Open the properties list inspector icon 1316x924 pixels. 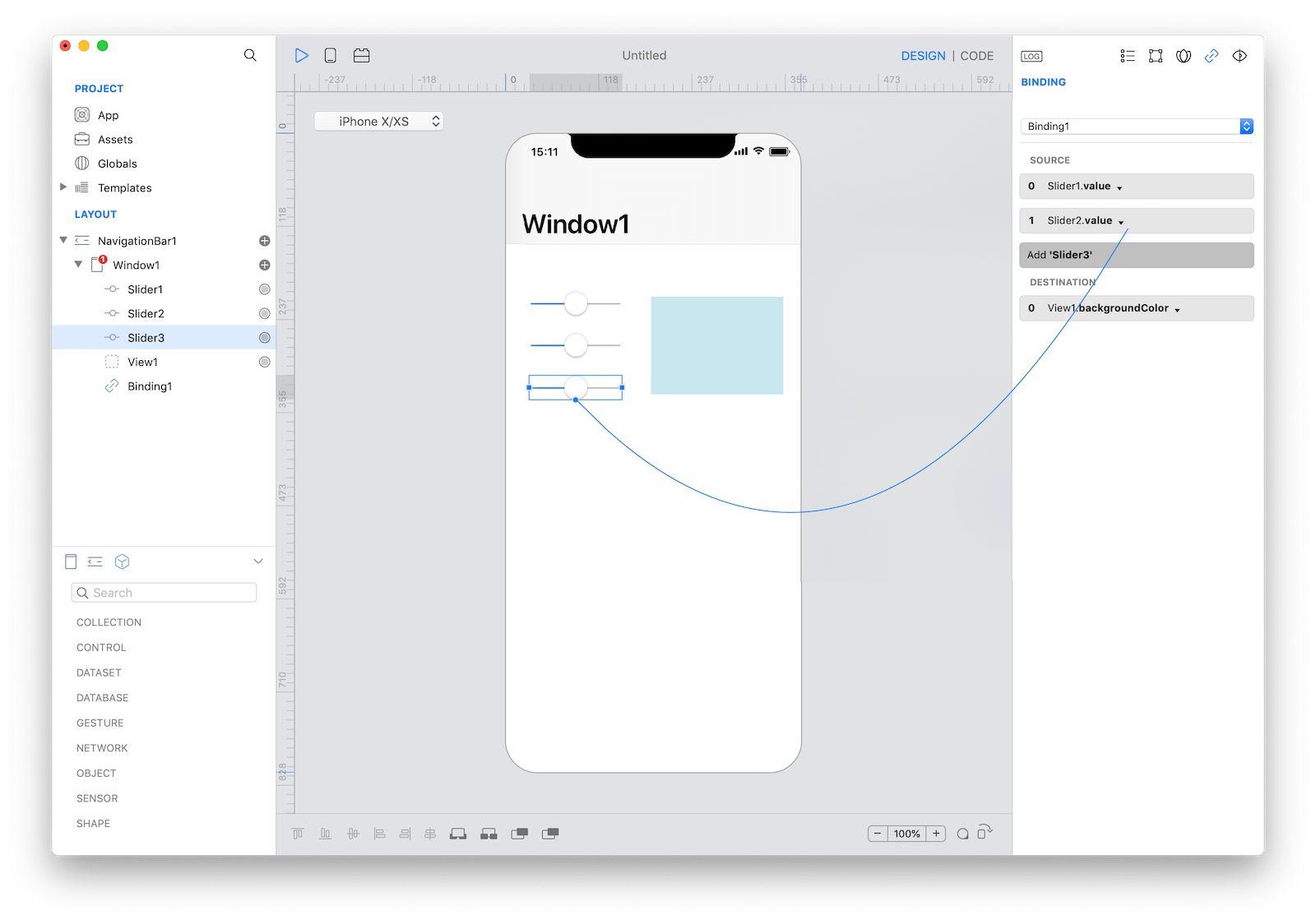tap(1128, 56)
